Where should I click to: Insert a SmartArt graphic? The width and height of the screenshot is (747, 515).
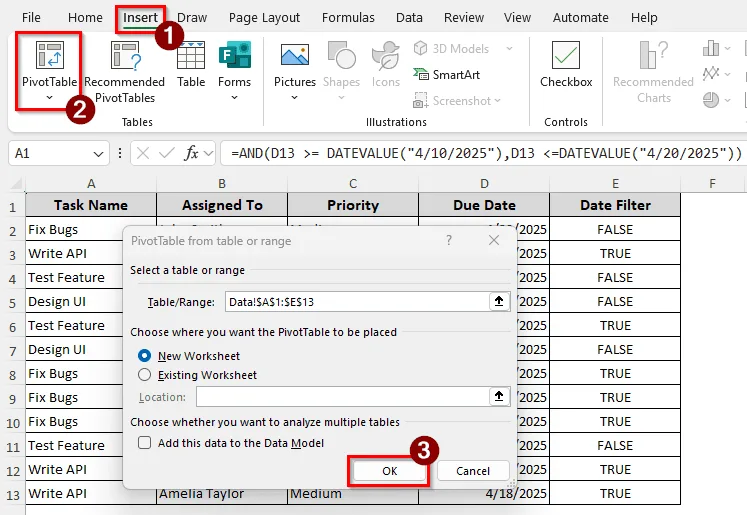(x=446, y=75)
